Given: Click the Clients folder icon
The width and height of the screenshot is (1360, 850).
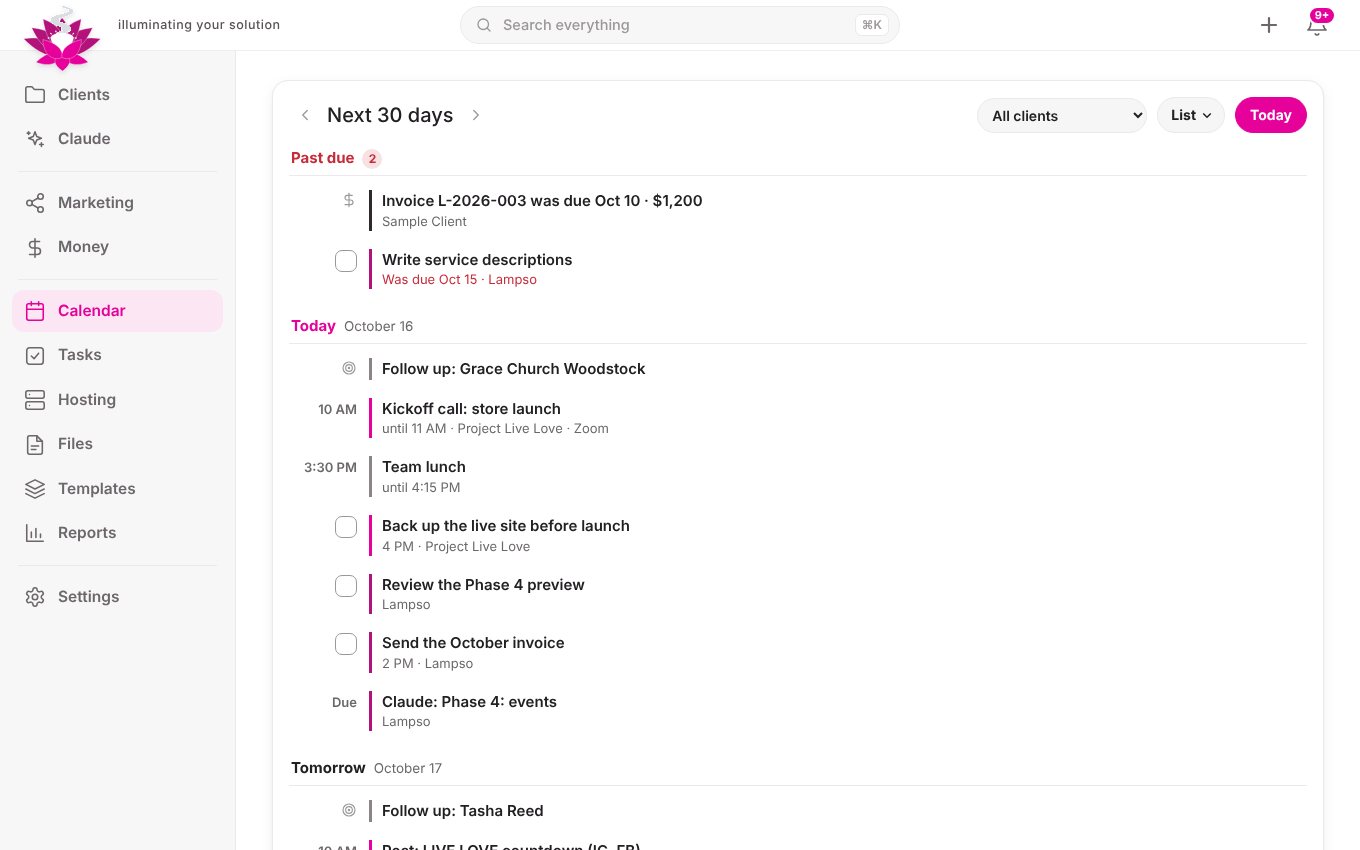Looking at the screenshot, I should [x=35, y=95].
